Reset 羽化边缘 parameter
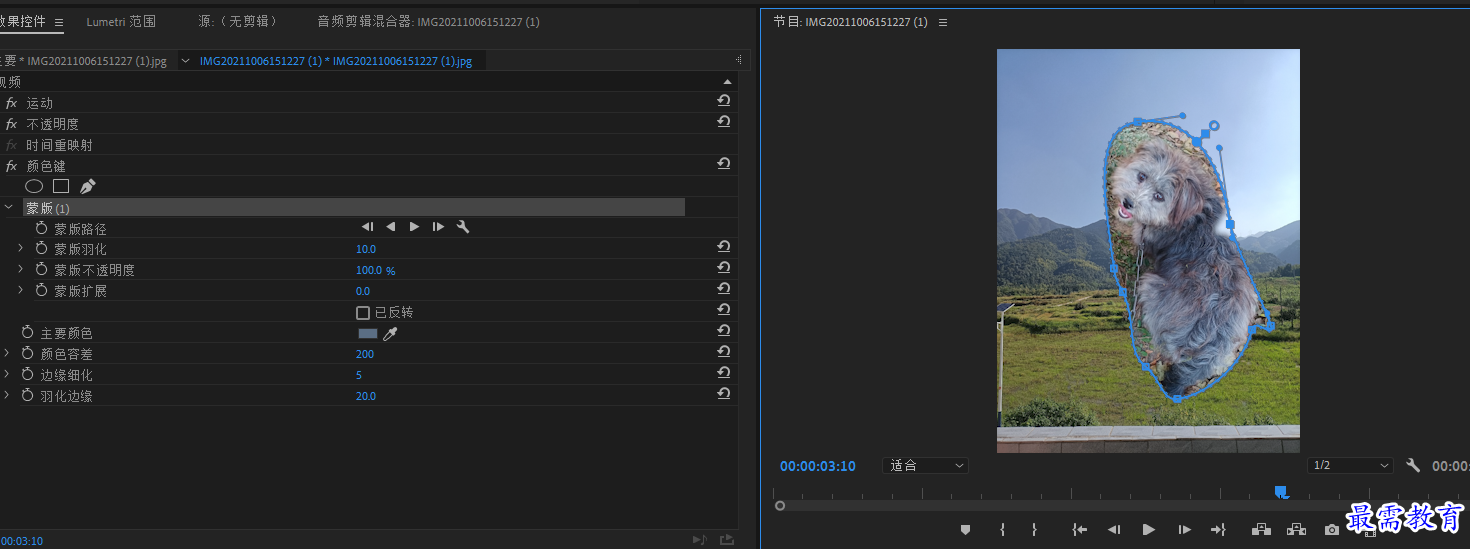 pos(723,393)
